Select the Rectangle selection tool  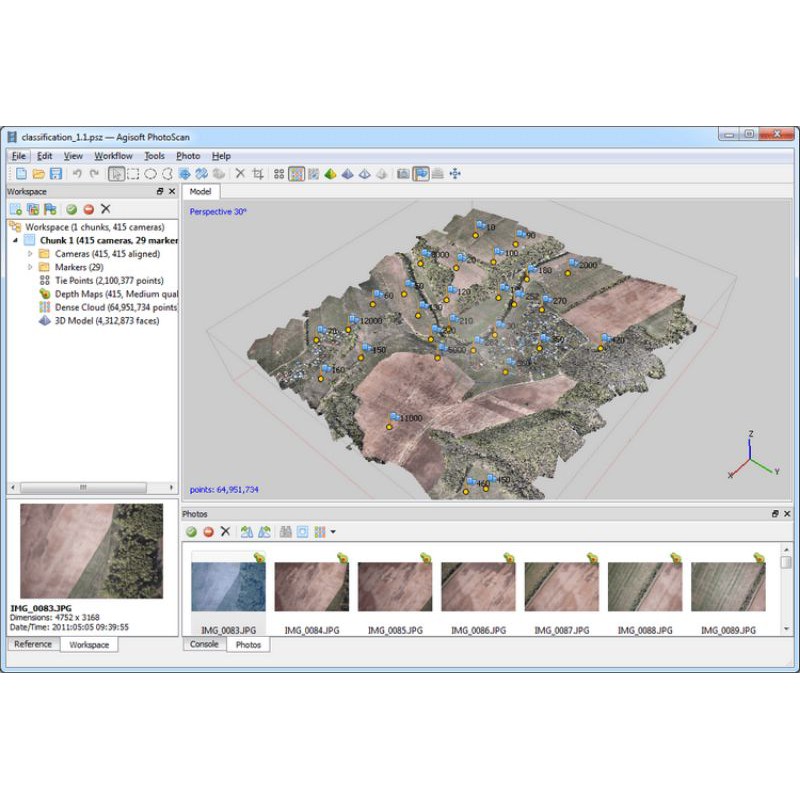click(x=133, y=174)
